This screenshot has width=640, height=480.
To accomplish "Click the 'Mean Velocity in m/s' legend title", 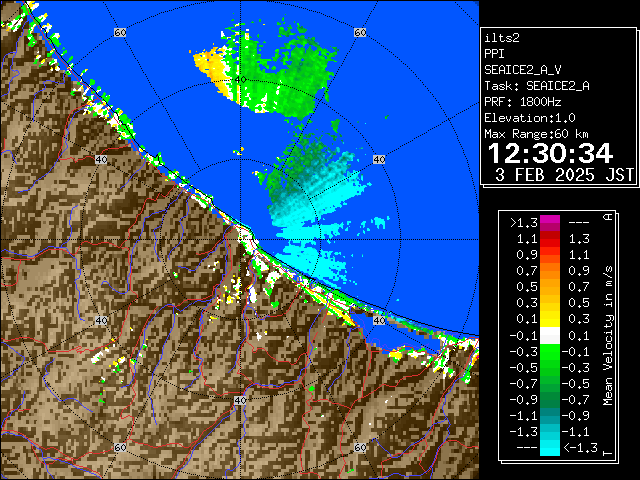I will click(608, 336).
